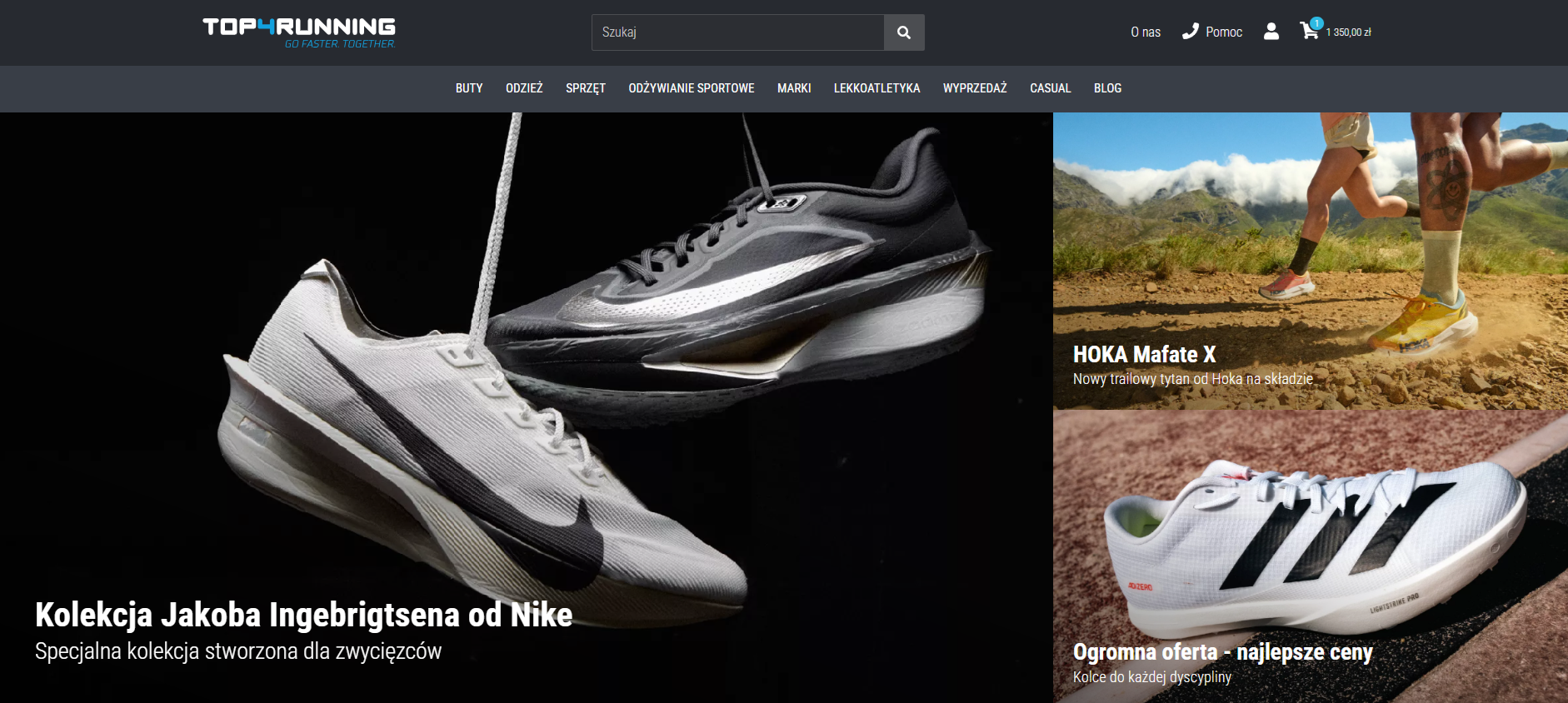Viewport: 1568px width, 703px height.
Task: Open the user account icon
Action: click(1271, 32)
